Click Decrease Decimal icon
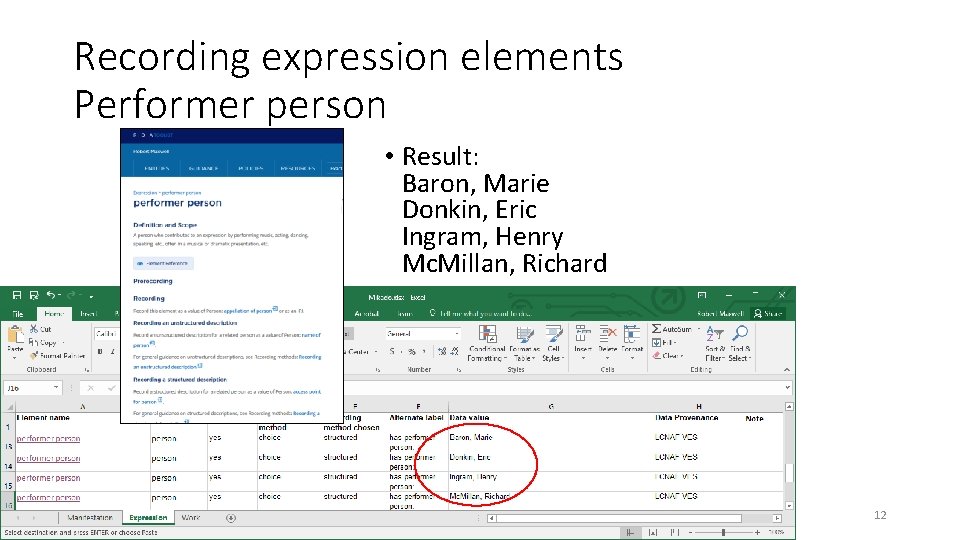The width and height of the screenshot is (960, 540). [454, 351]
